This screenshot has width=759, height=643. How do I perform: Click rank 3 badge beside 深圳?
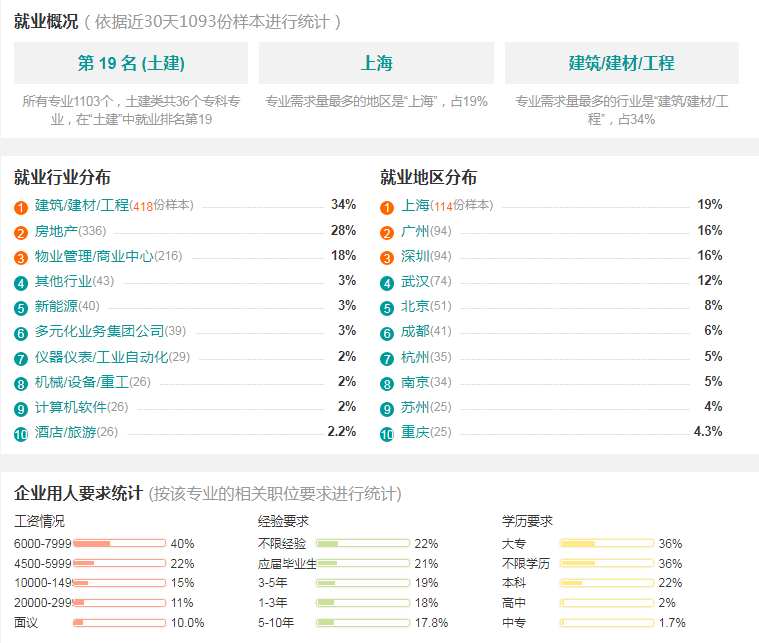click(x=387, y=258)
